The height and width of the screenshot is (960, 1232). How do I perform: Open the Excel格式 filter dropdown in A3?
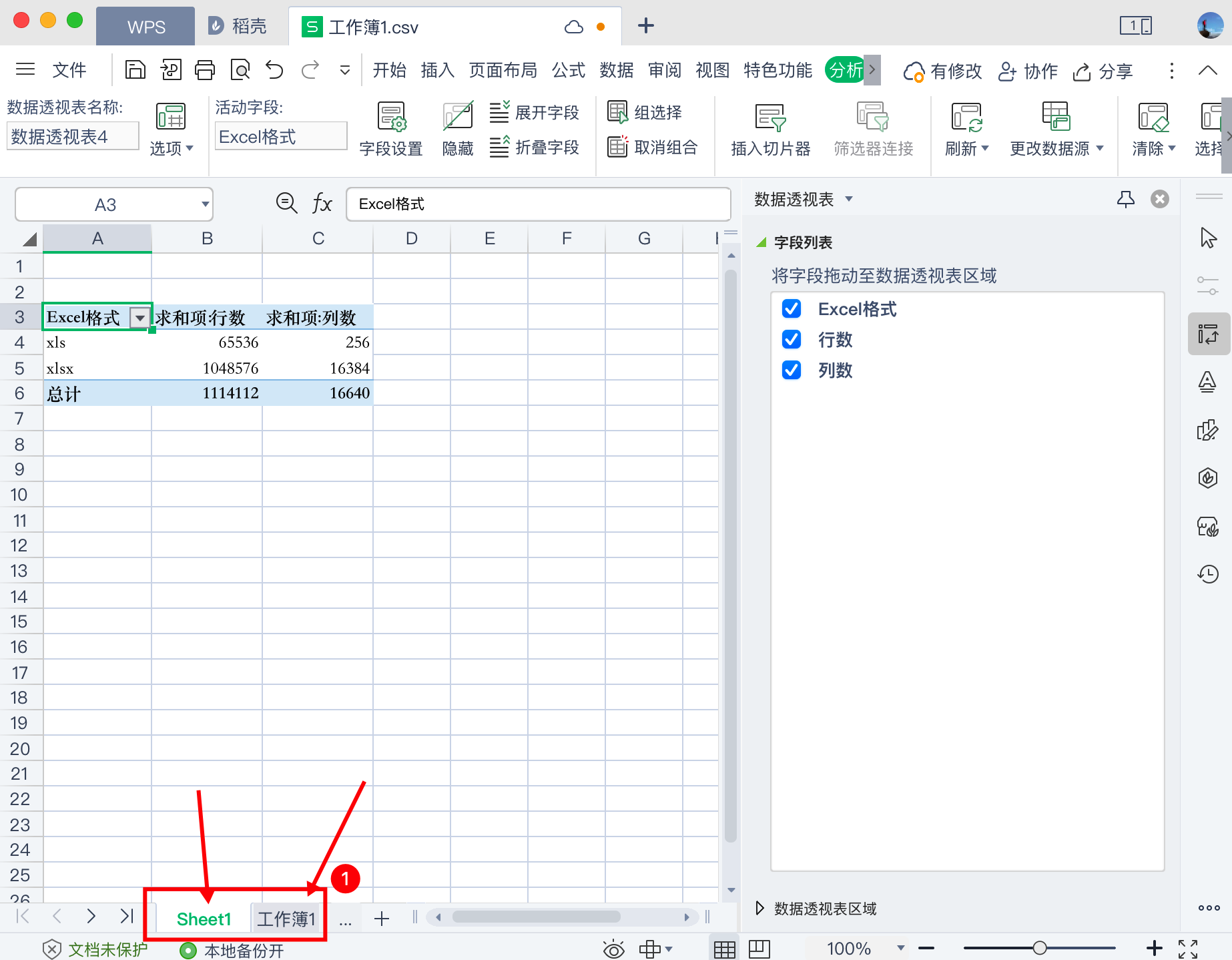coord(139,318)
